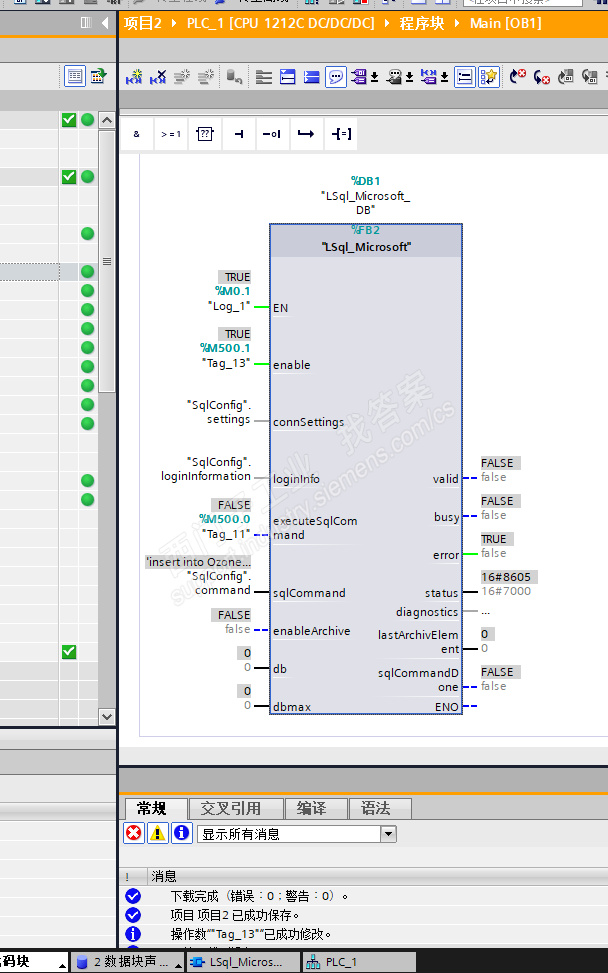Open the PLC_1 taskbar button
The height and width of the screenshot is (973, 608).
point(359,962)
